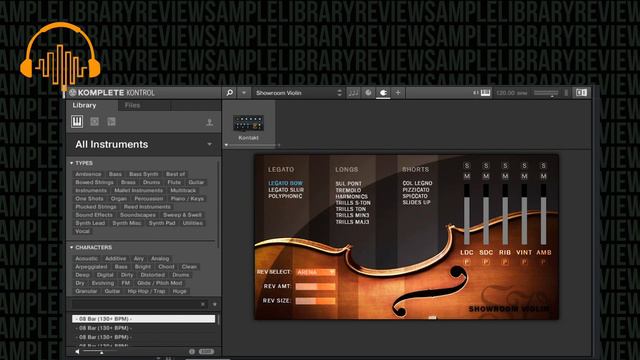Solo the VINT mic channel
The image size is (640, 360).
524,166
